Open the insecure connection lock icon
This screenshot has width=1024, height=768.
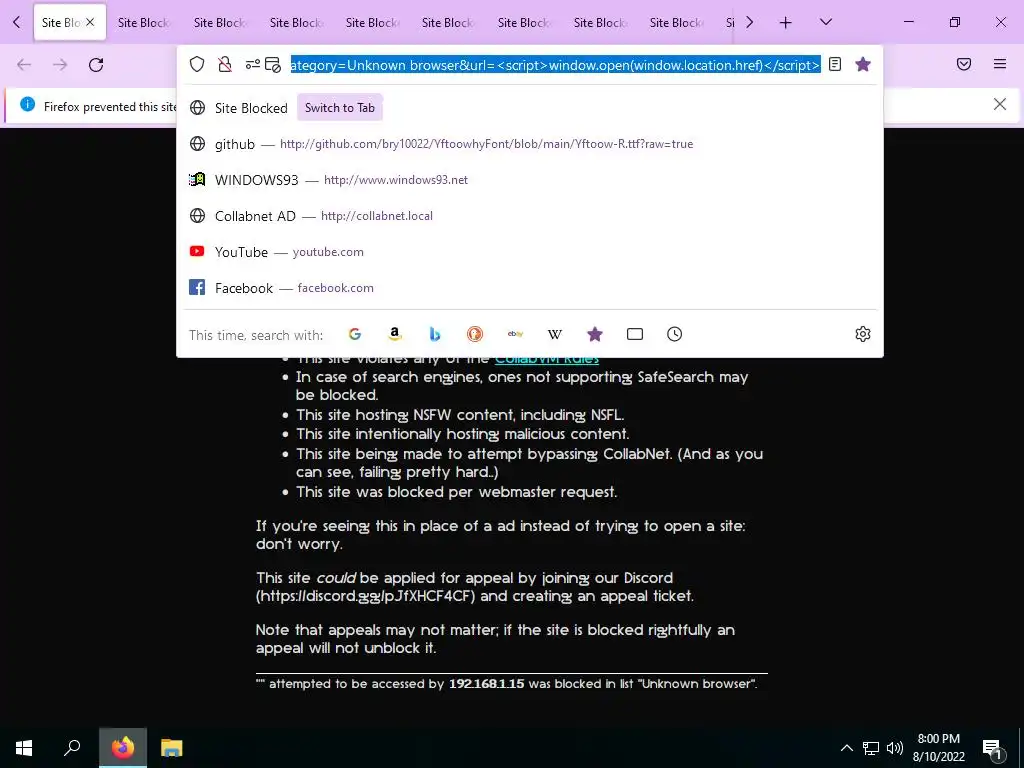point(225,64)
